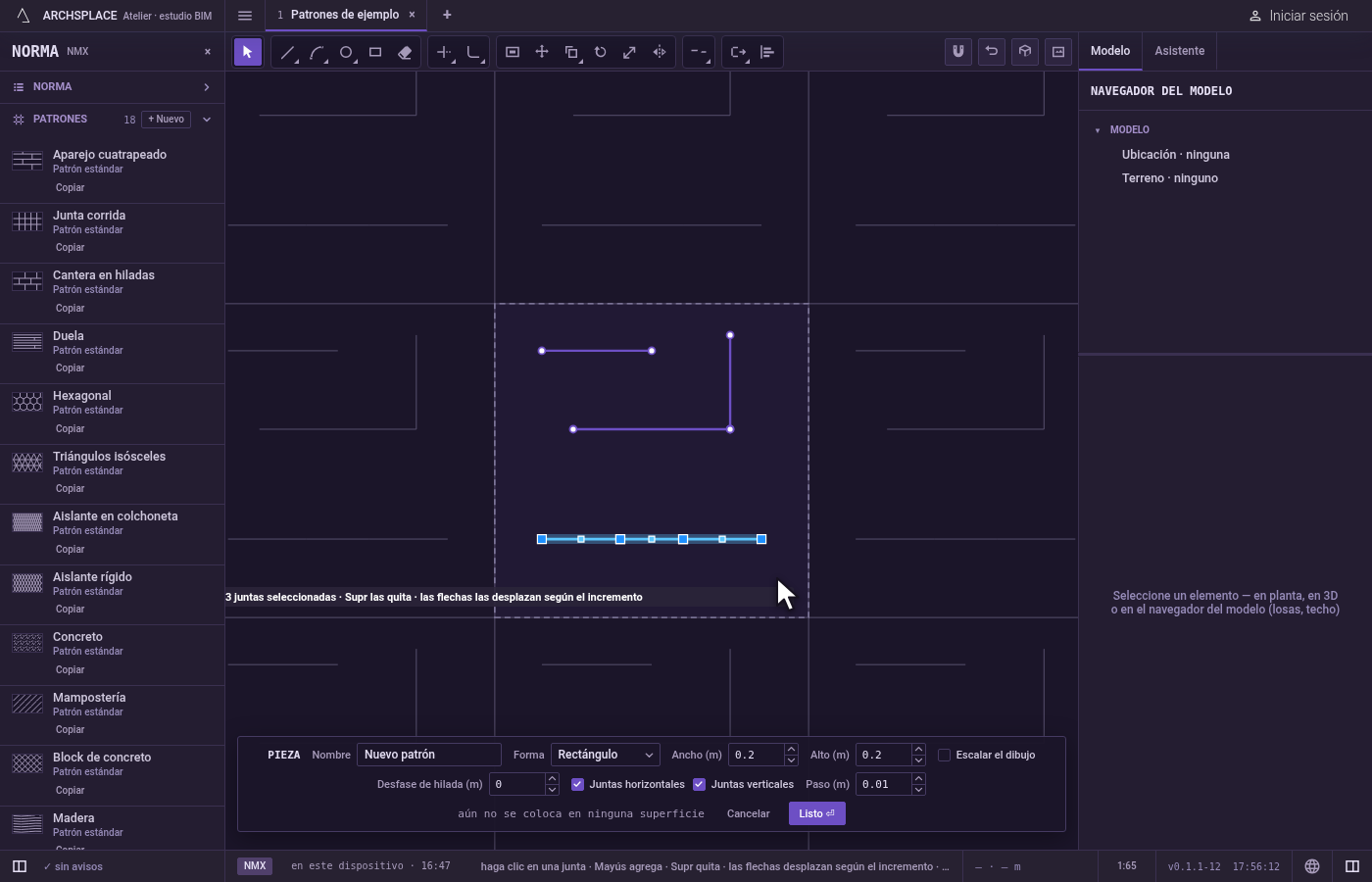Click the mirror tool icon

point(660,52)
